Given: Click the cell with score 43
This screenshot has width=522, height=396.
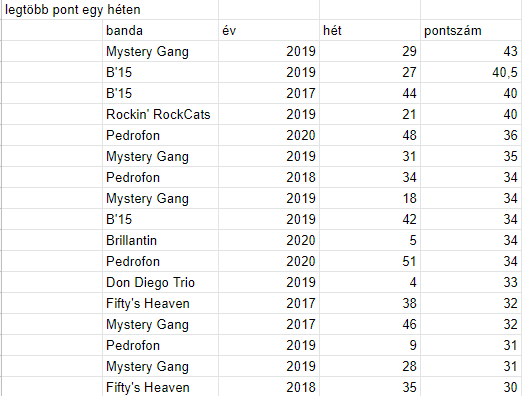Looking at the screenshot, I should pos(471,51).
